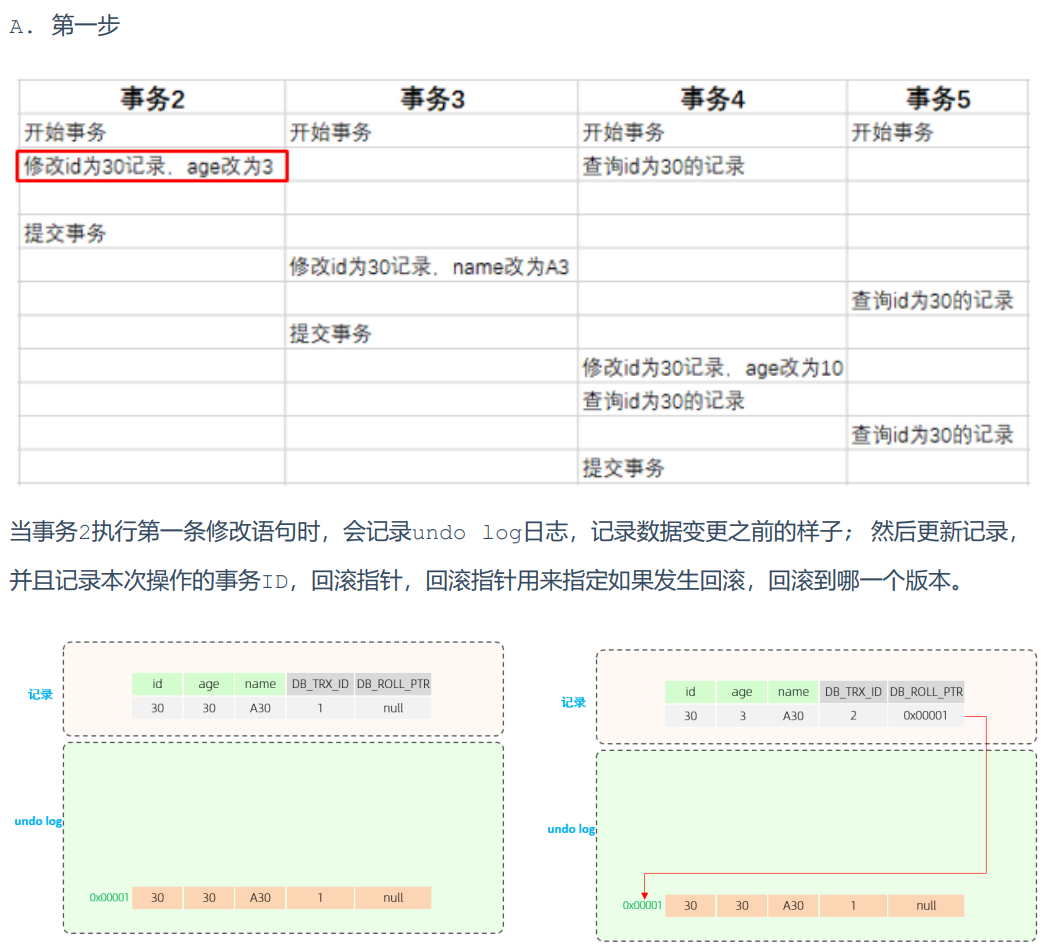Click the DB_ROLL_PTR header in the left diagram

coord(393,684)
